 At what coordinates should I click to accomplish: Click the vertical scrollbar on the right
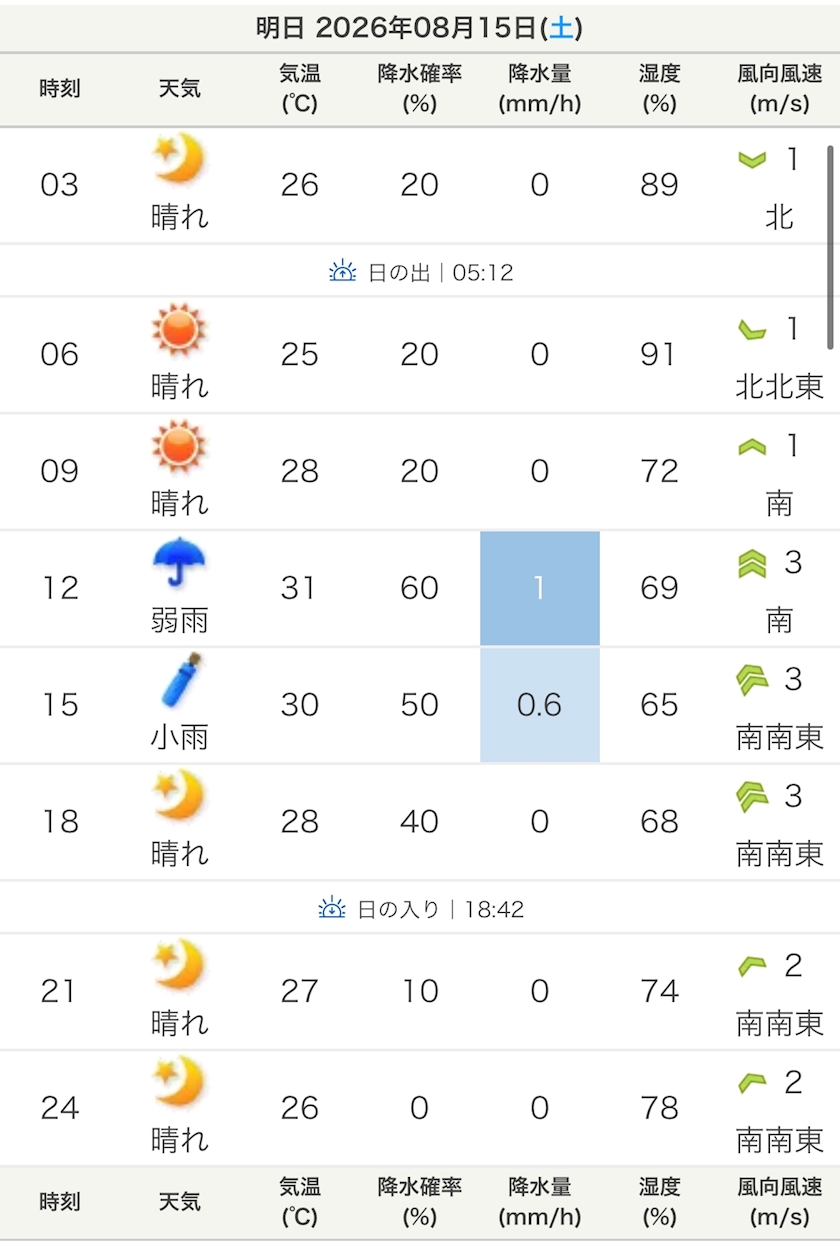(830, 247)
